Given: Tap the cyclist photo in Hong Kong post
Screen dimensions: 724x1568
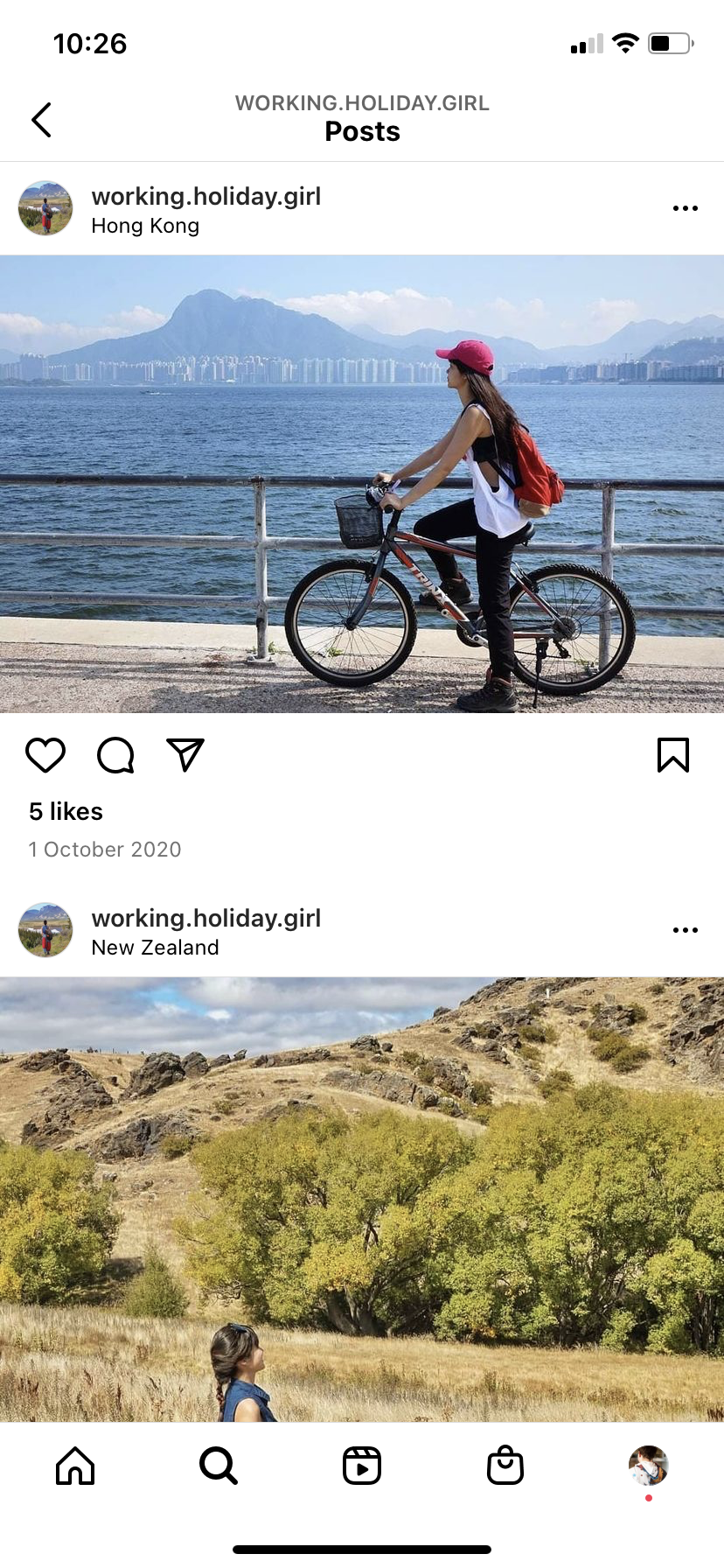Looking at the screenshot, I should pyautogui.click(x=362, y=484).
